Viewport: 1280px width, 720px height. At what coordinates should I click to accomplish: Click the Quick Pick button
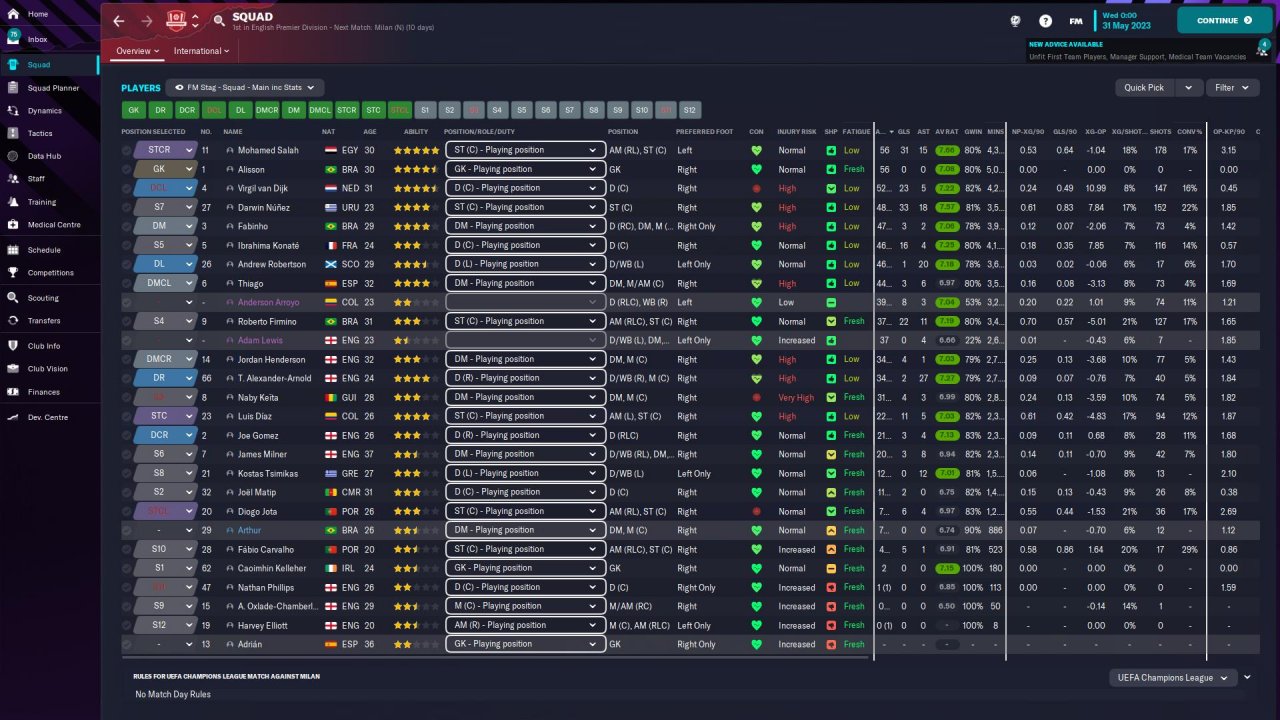coord(1145,88)
